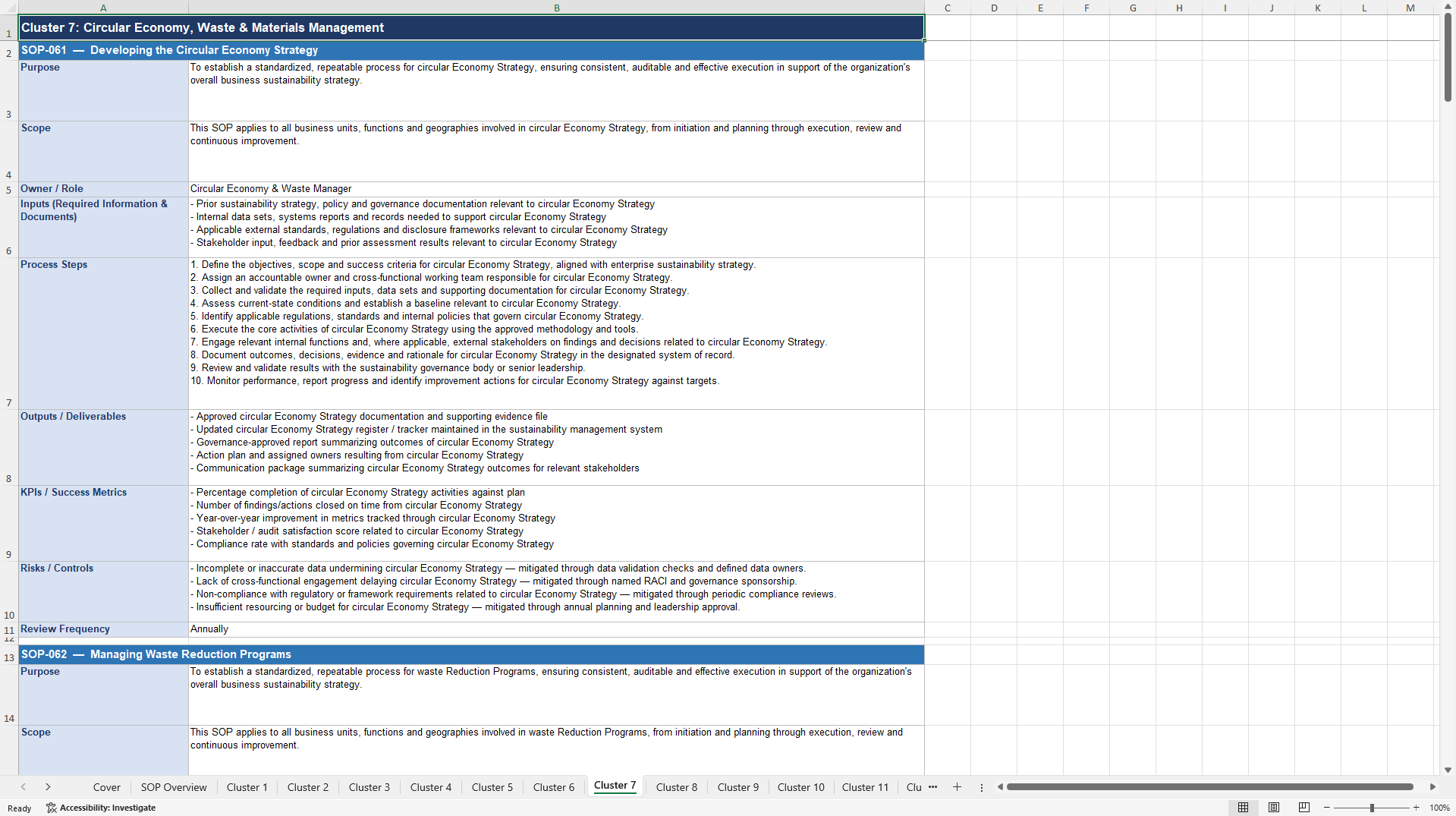Select row 13 header
1456x816 pixels.
pos(9,655)
